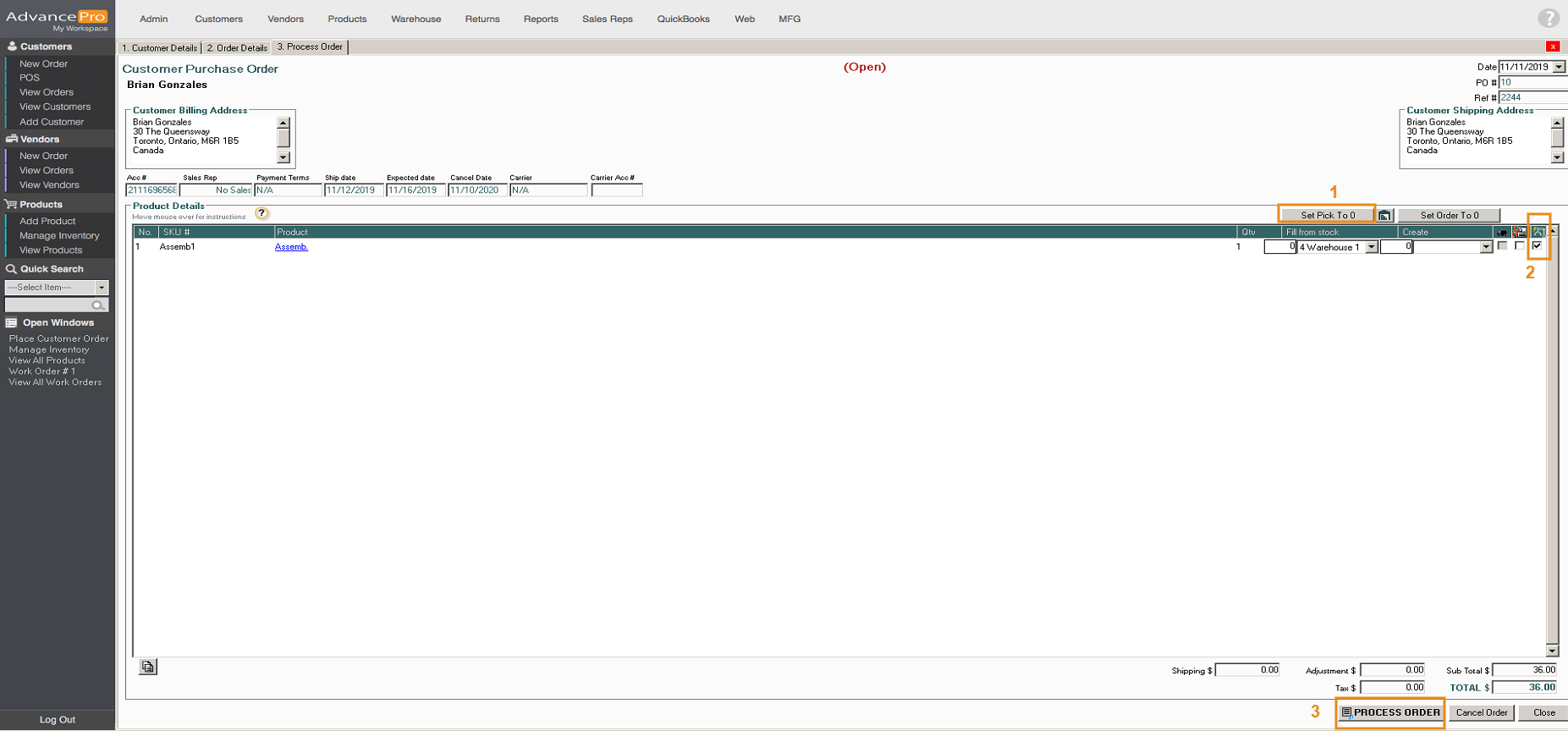1568x731 pixels.
Task: Click the billing address scrollbar down arrow
Action: point(283,157)
